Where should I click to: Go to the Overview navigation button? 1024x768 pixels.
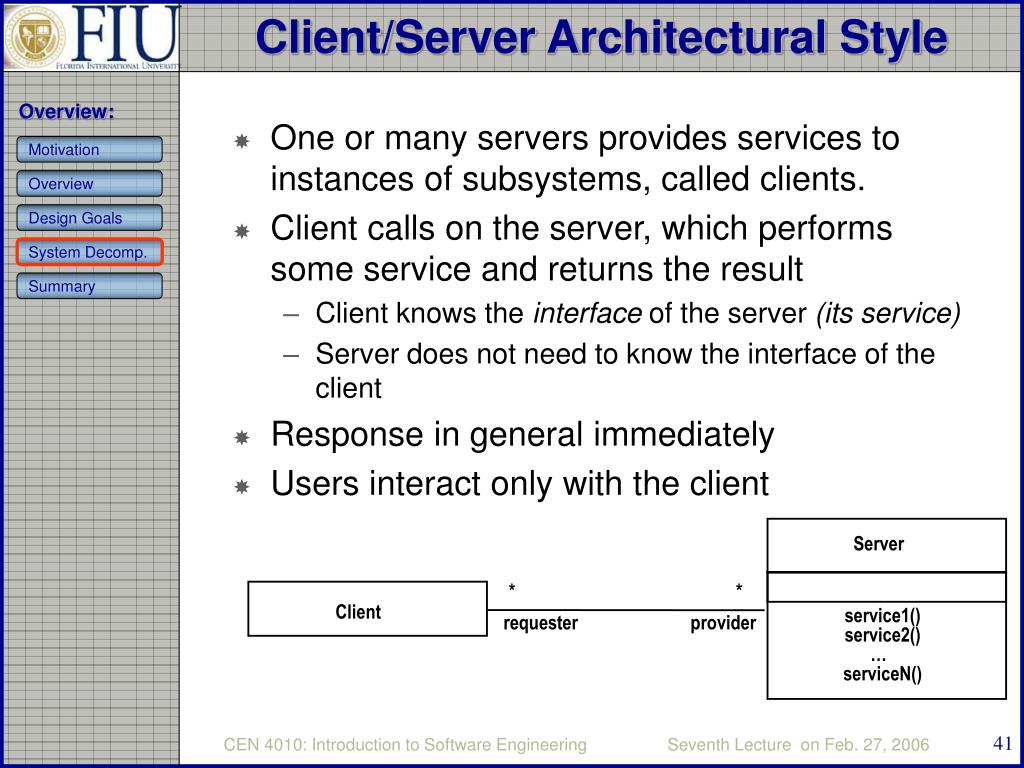[x=89, y=184]
